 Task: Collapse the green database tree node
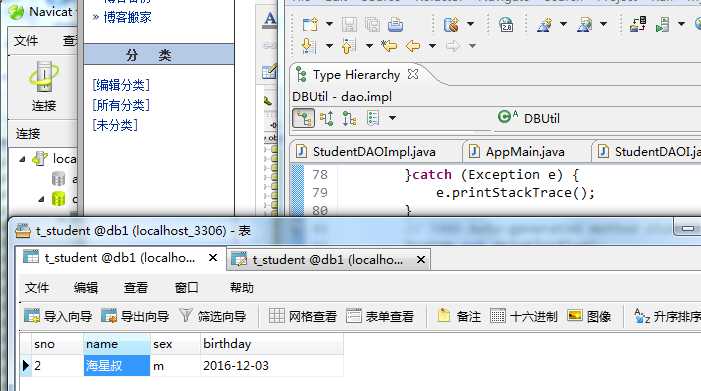41,199
